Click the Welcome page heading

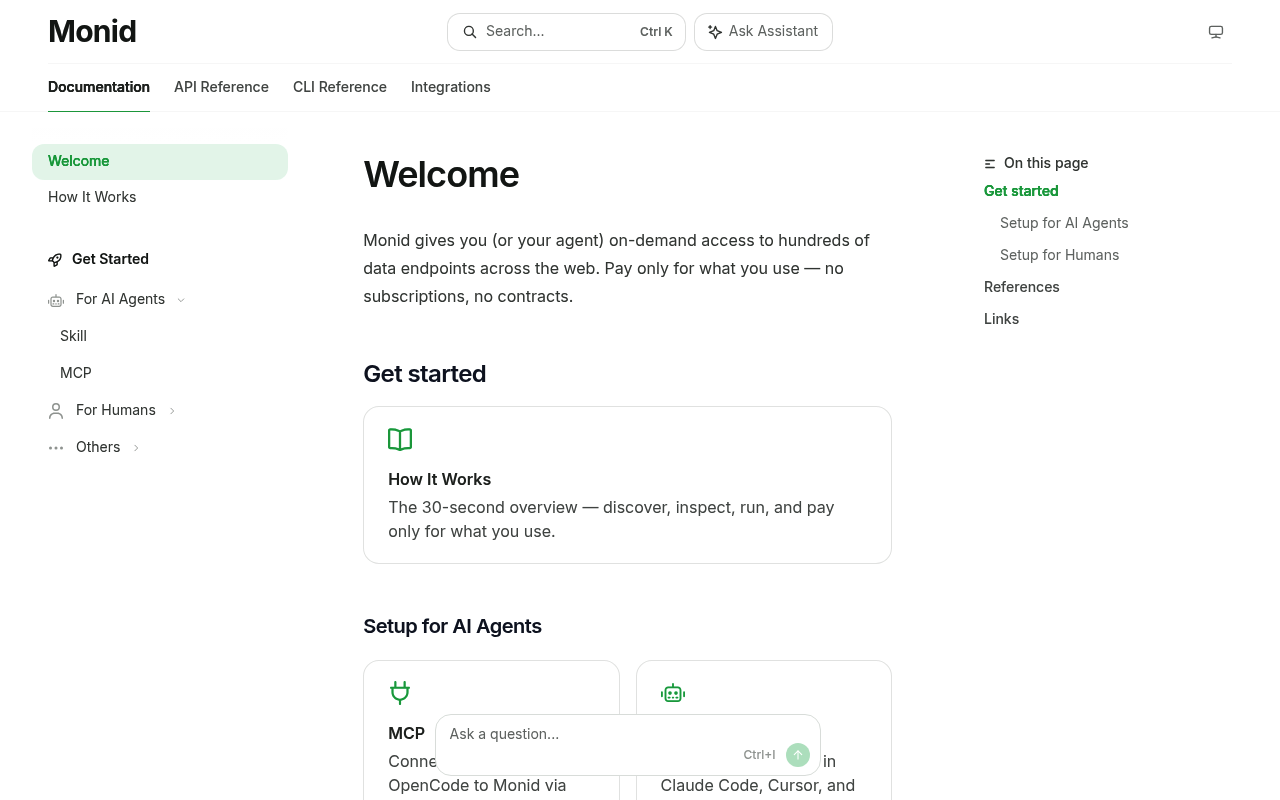441,174
